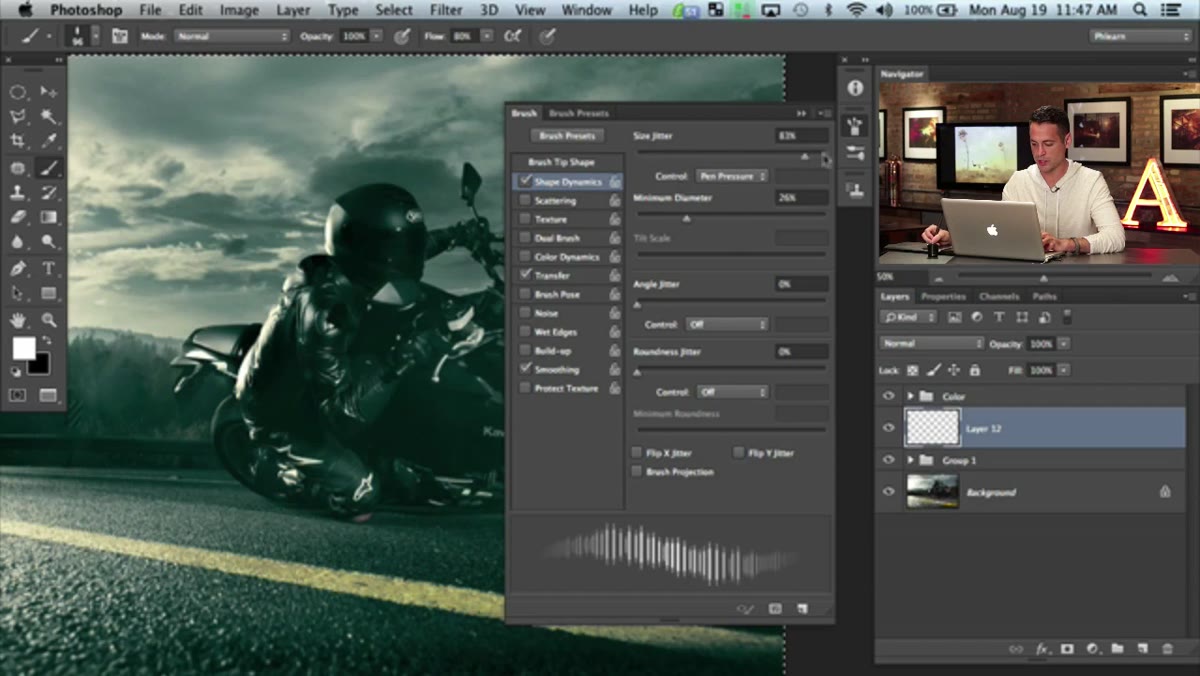Viewport: 1200px width, 676px height.
Task: Select the Pen tool
Action: pos(18,268)
